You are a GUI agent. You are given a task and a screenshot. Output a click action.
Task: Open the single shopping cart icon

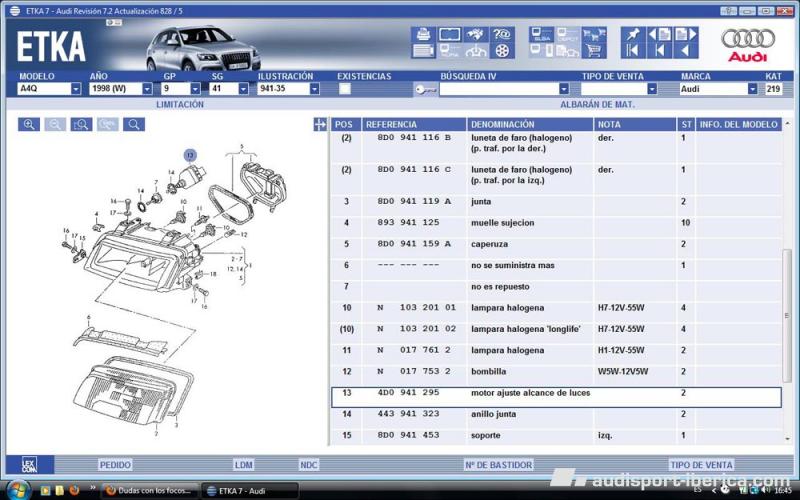pyautogui.click(x=594, y=51)
